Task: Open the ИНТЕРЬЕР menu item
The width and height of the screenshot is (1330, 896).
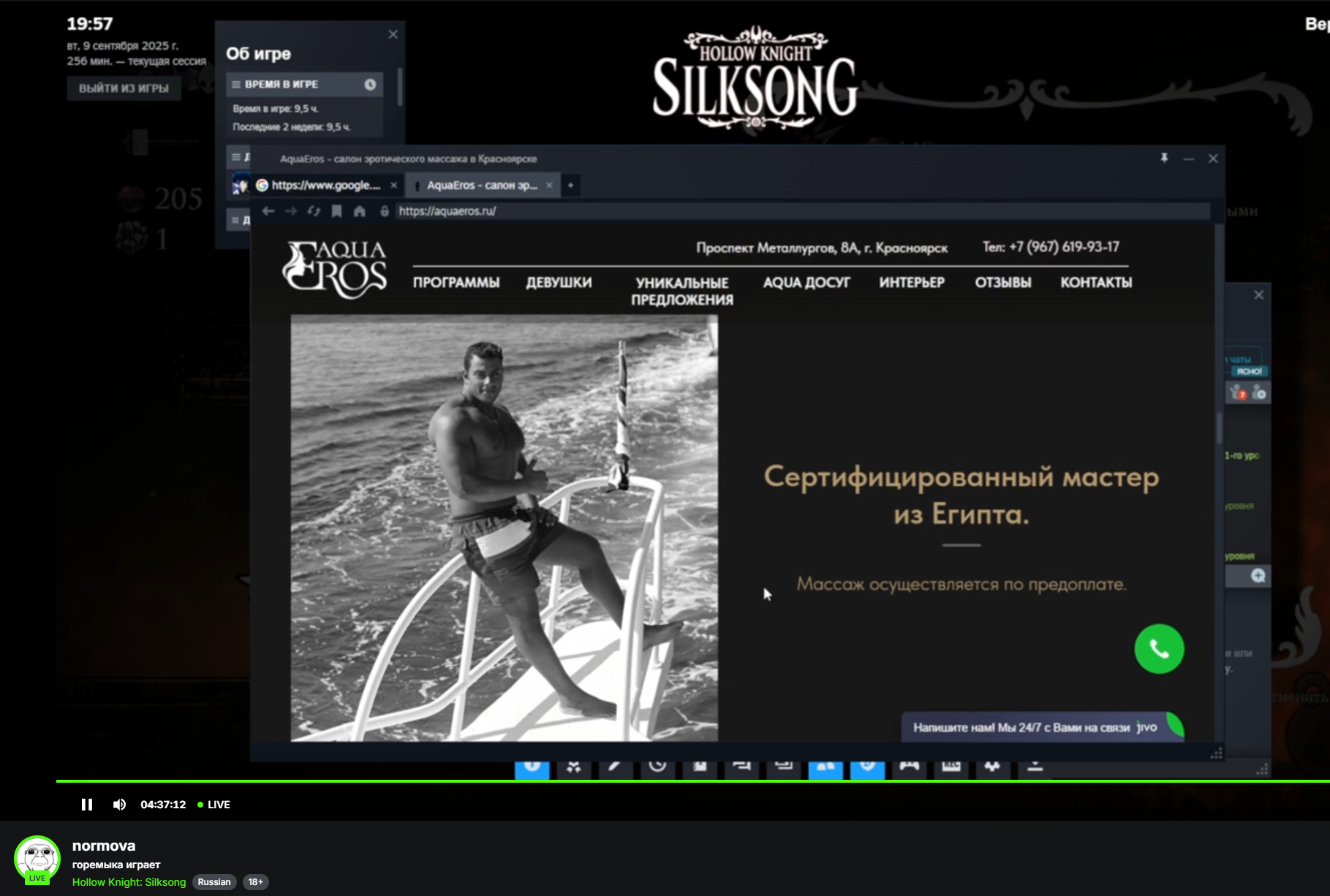Action: click(912, 283)
